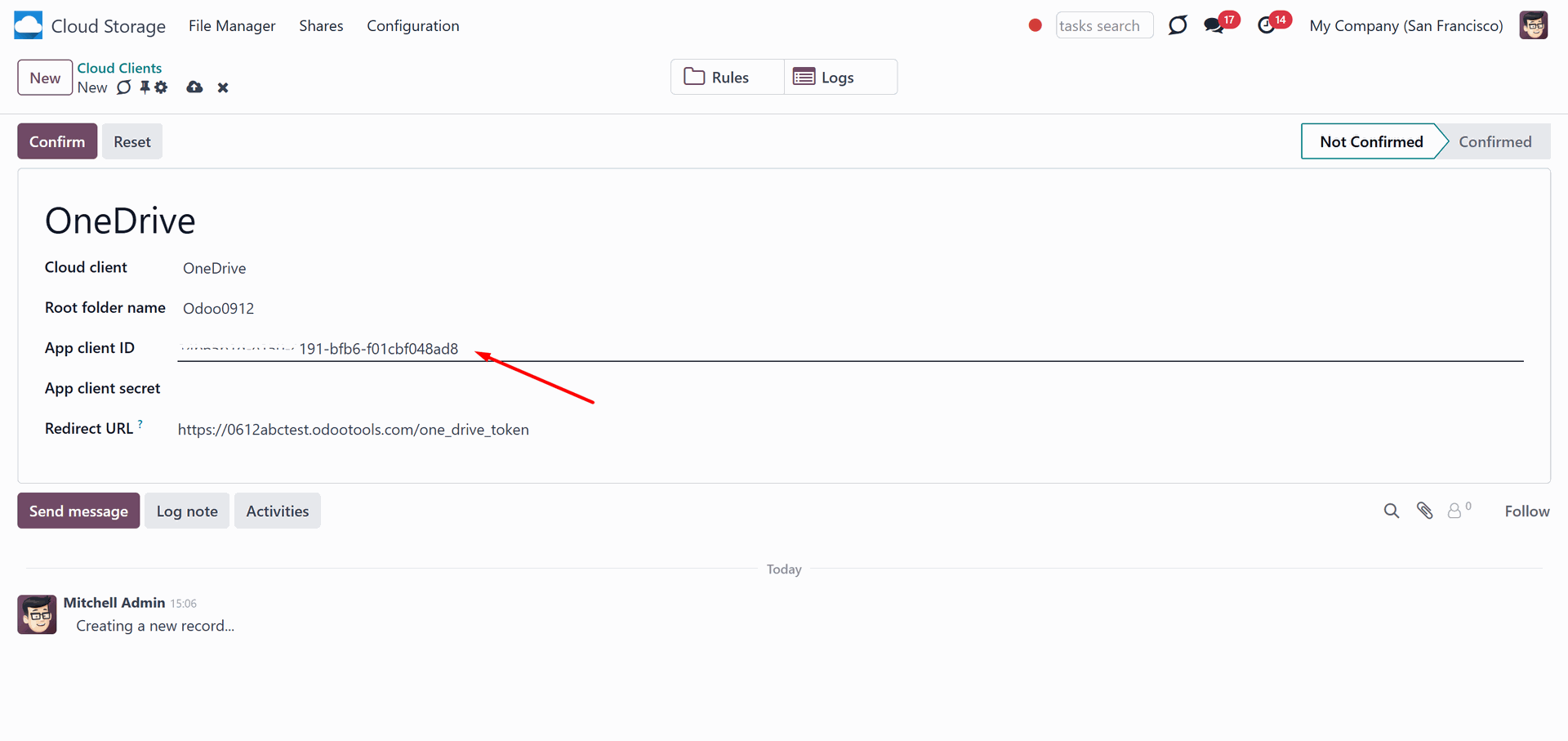This screenshot has width=1568, height=741.
Task: Click the Confirm button
Action: pos(57,141)
